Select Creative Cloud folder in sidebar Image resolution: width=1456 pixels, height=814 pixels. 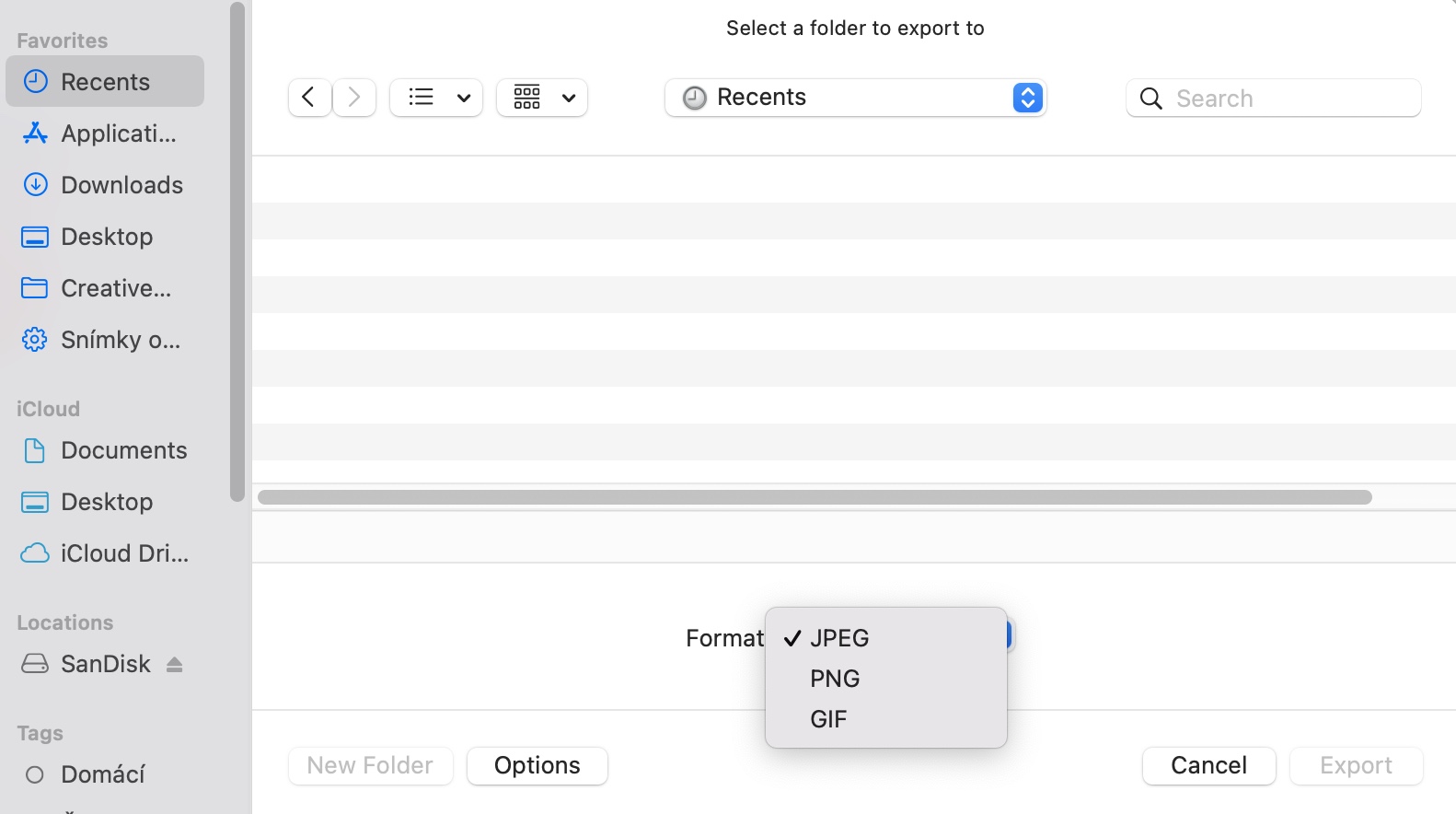pyautogui.click(x=115, y=288)
